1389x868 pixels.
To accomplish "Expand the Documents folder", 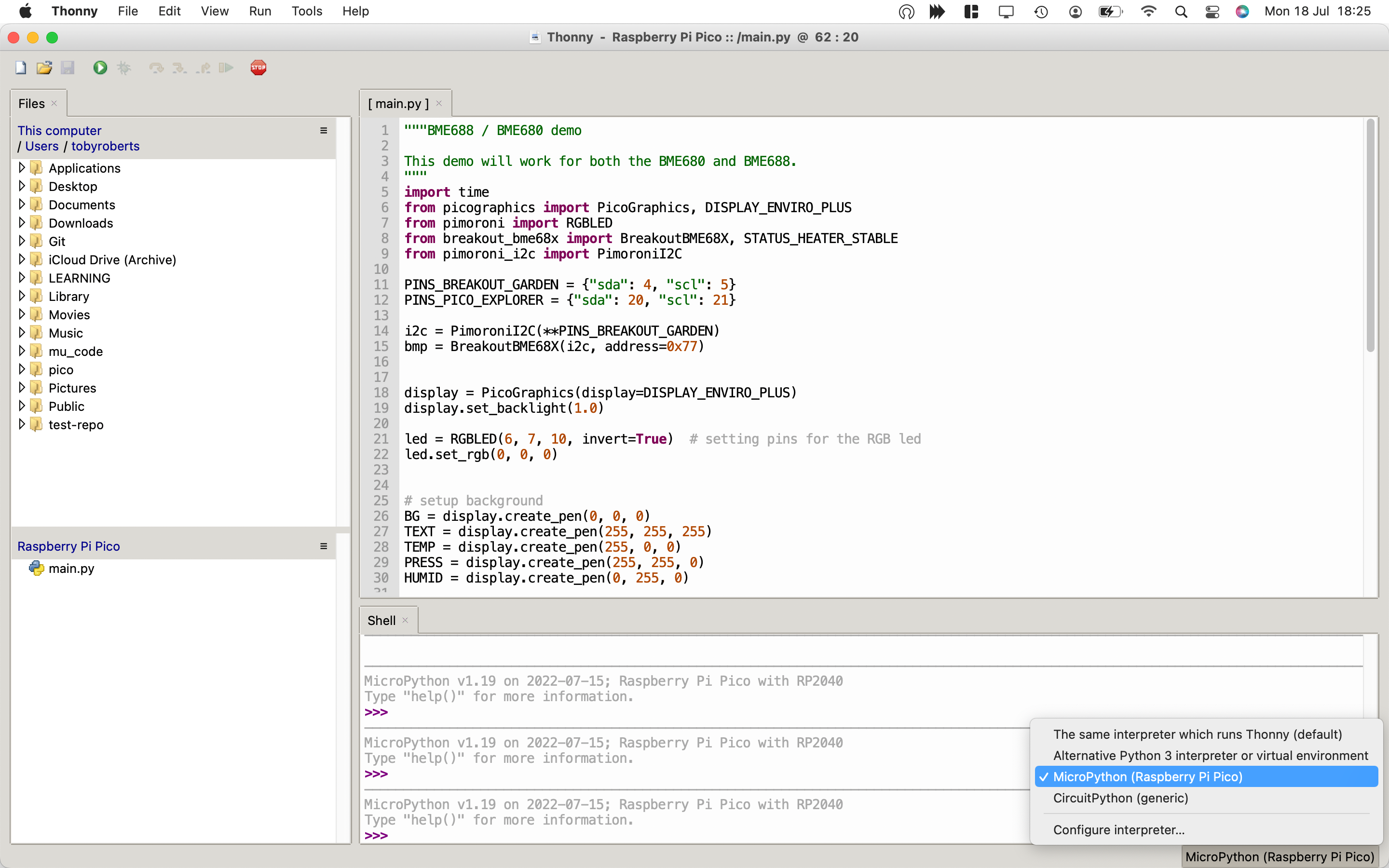I will pyautogui.click(x=22, y=204).
